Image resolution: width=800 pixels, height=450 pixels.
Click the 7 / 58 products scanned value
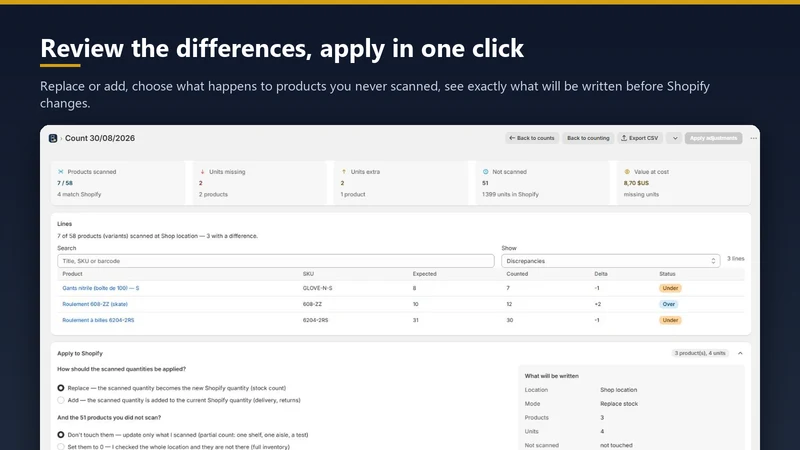65,183
